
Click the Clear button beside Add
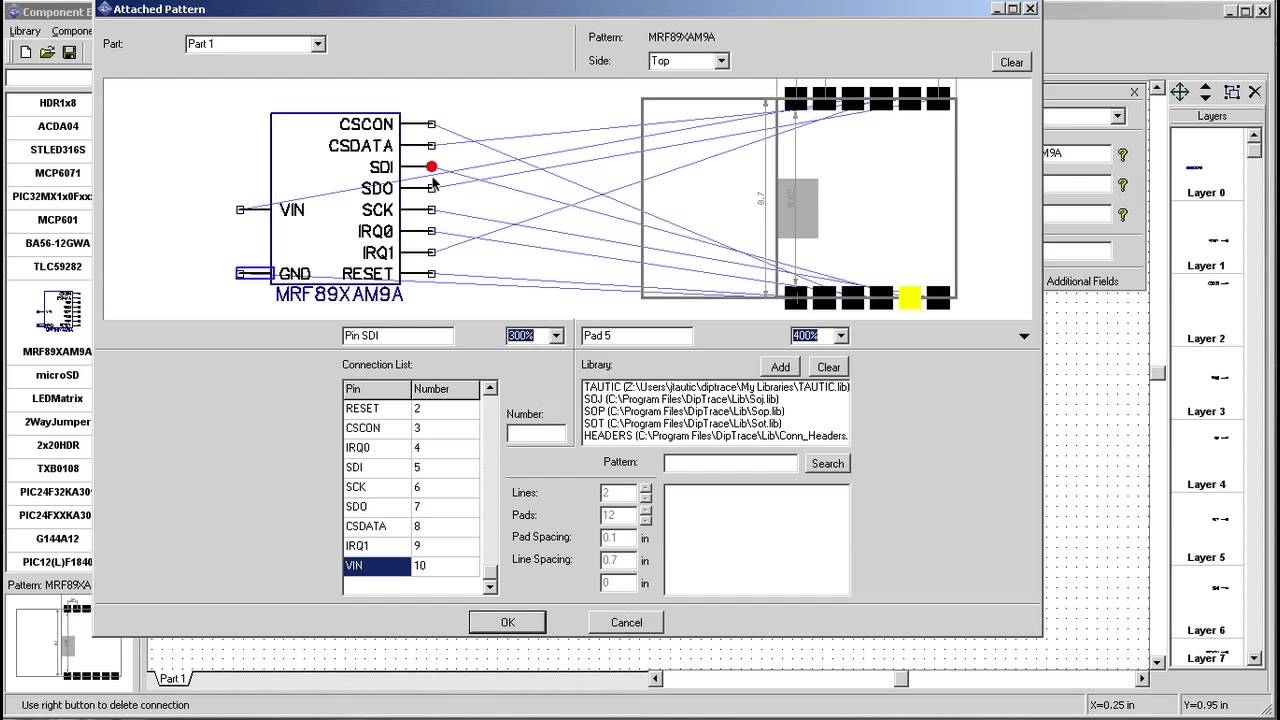coord(829,367)
